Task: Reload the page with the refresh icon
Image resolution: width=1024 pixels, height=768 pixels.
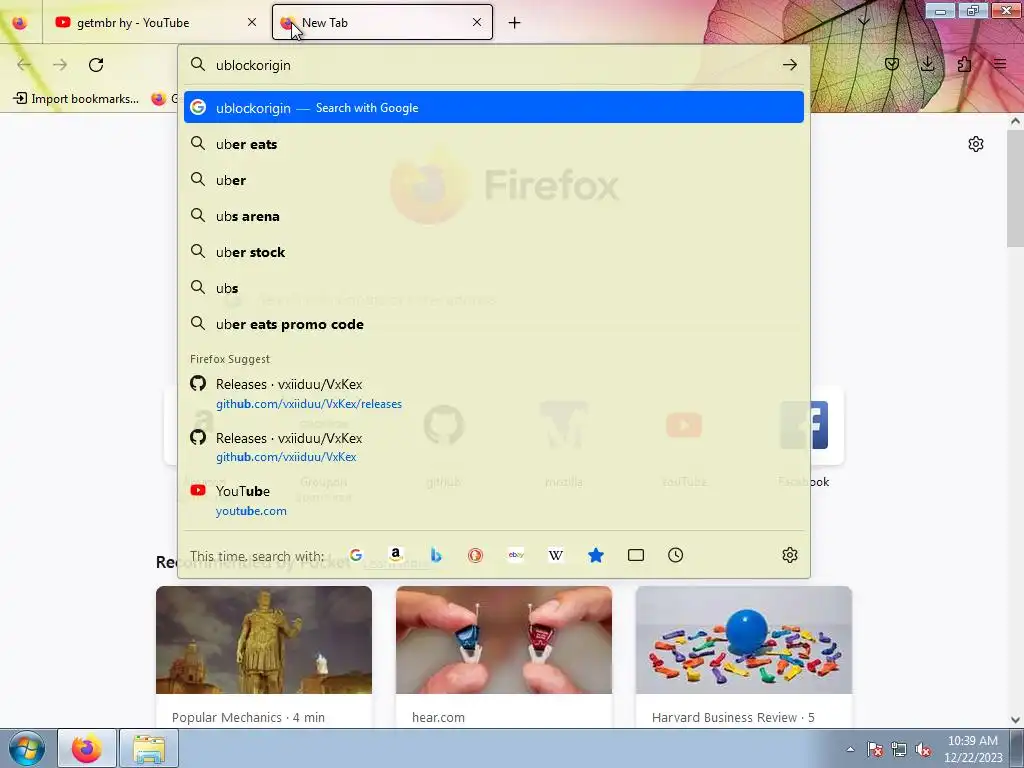Action: [96, 65]
